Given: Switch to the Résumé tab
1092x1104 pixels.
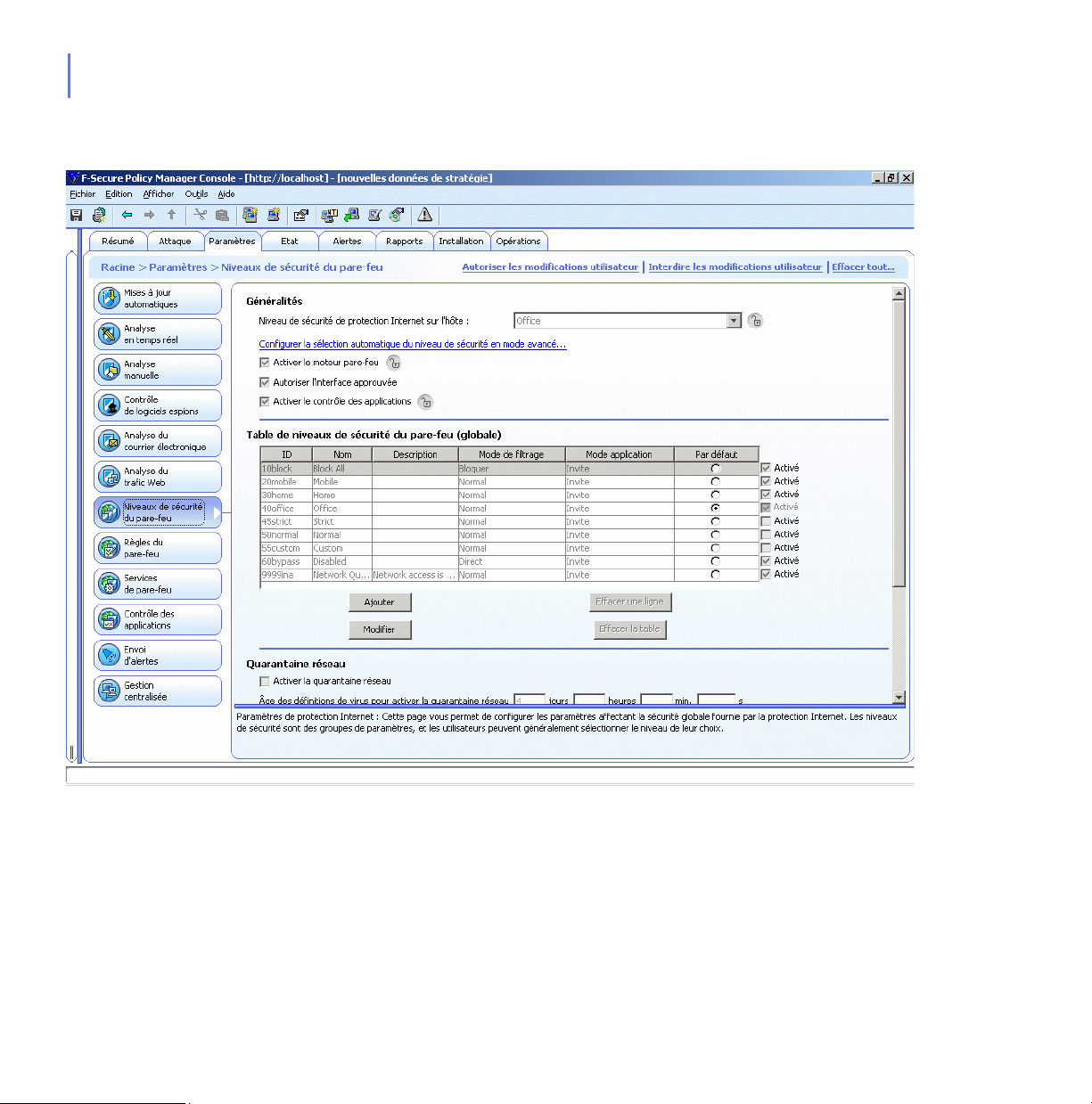Looking at the screenshot, I should 118,241.
